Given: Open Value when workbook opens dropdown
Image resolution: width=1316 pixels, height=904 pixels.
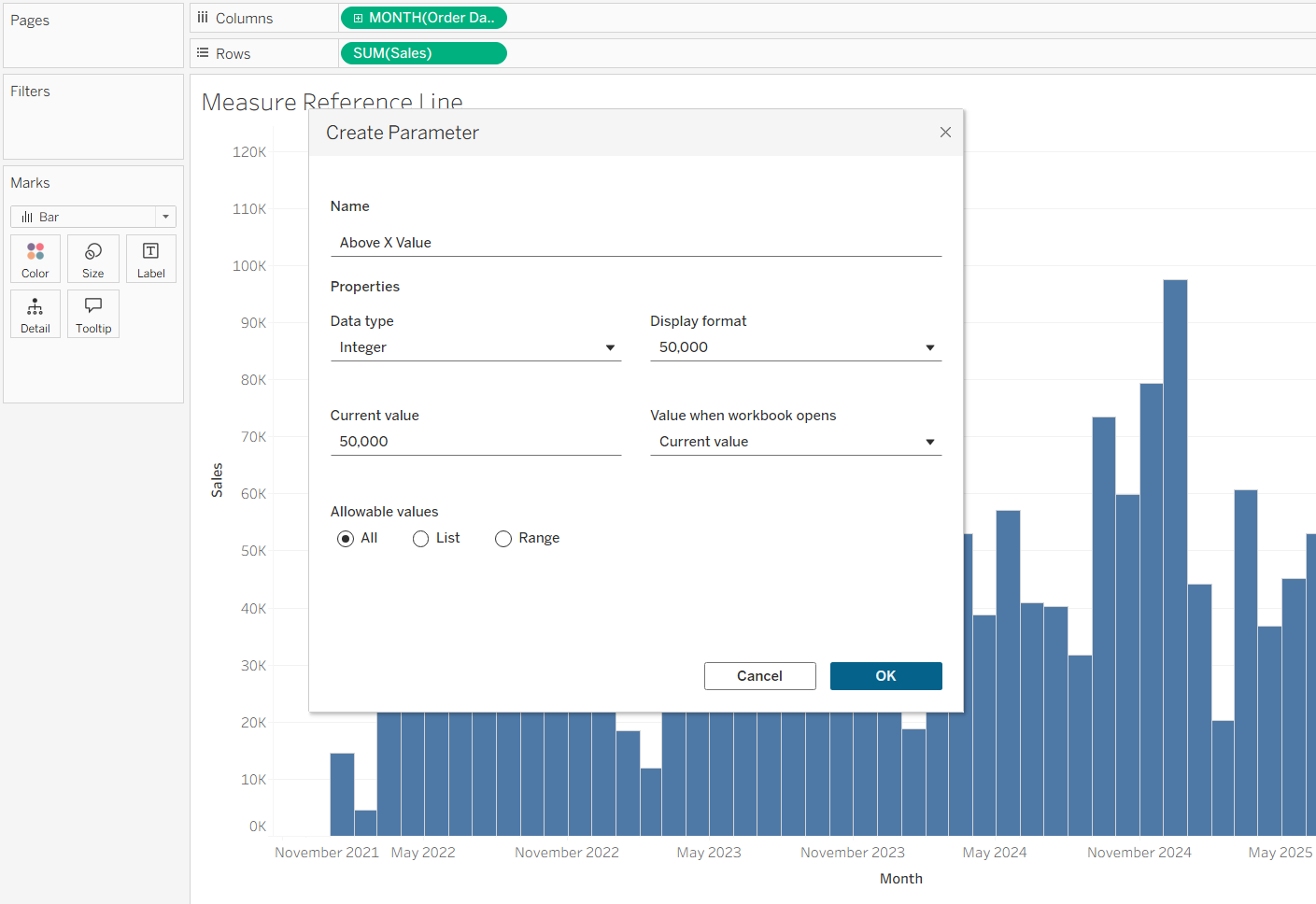Looking at the screenshot, I should 795,442.
